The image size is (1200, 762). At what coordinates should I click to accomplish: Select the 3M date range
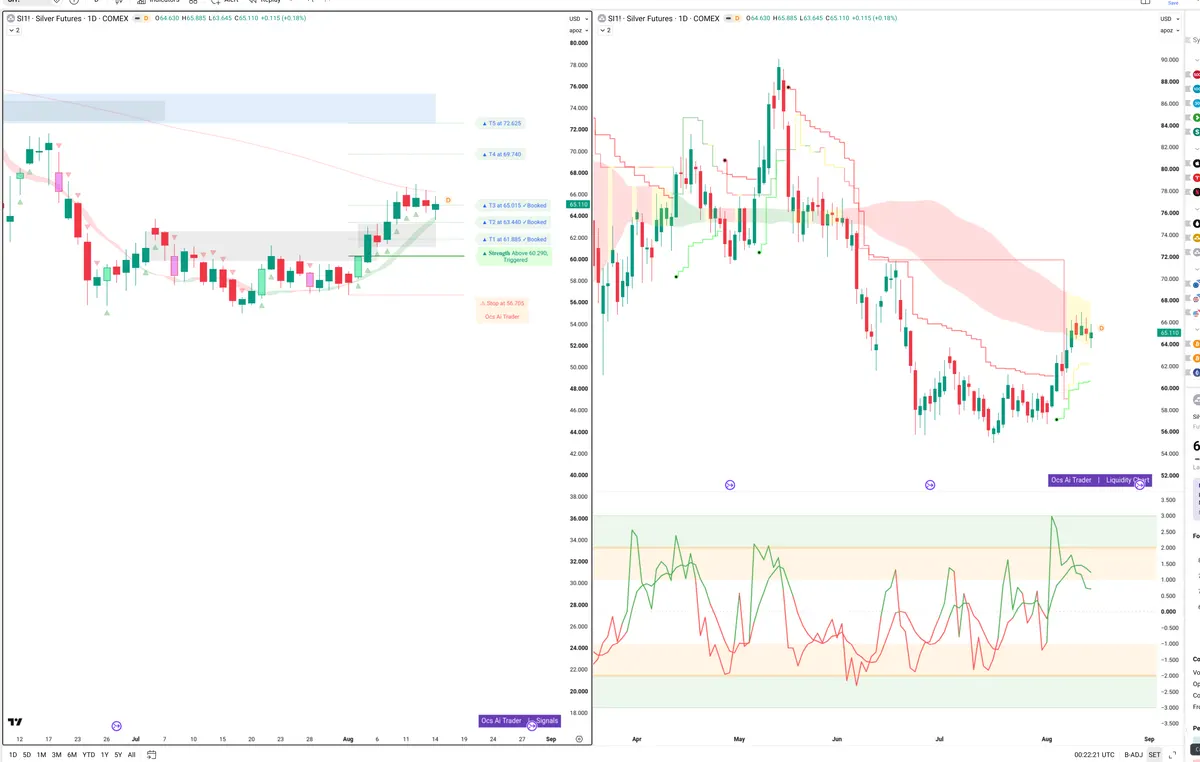(x=56, y=755)
